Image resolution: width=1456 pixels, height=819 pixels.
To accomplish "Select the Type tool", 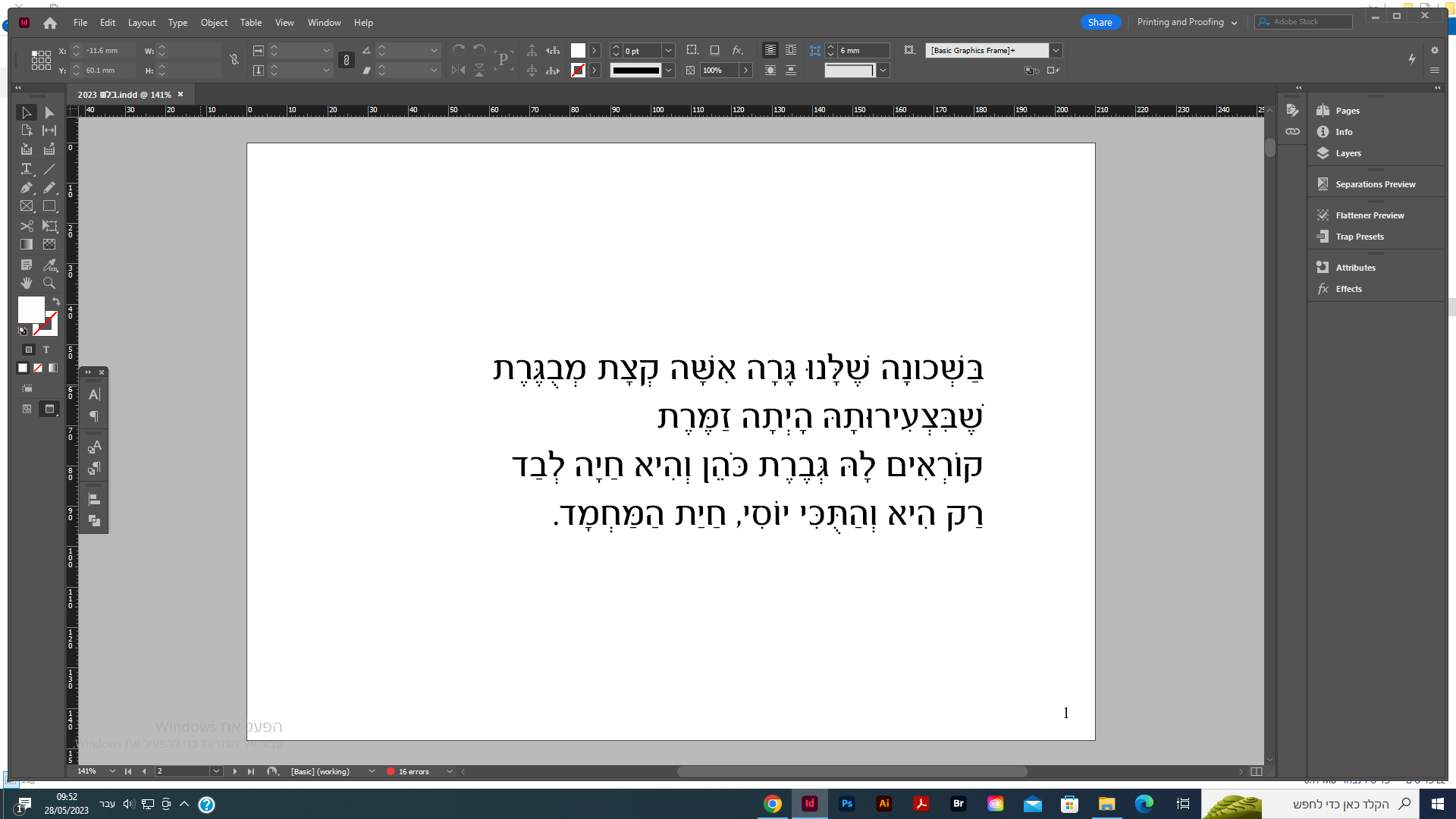I will 27,169.
